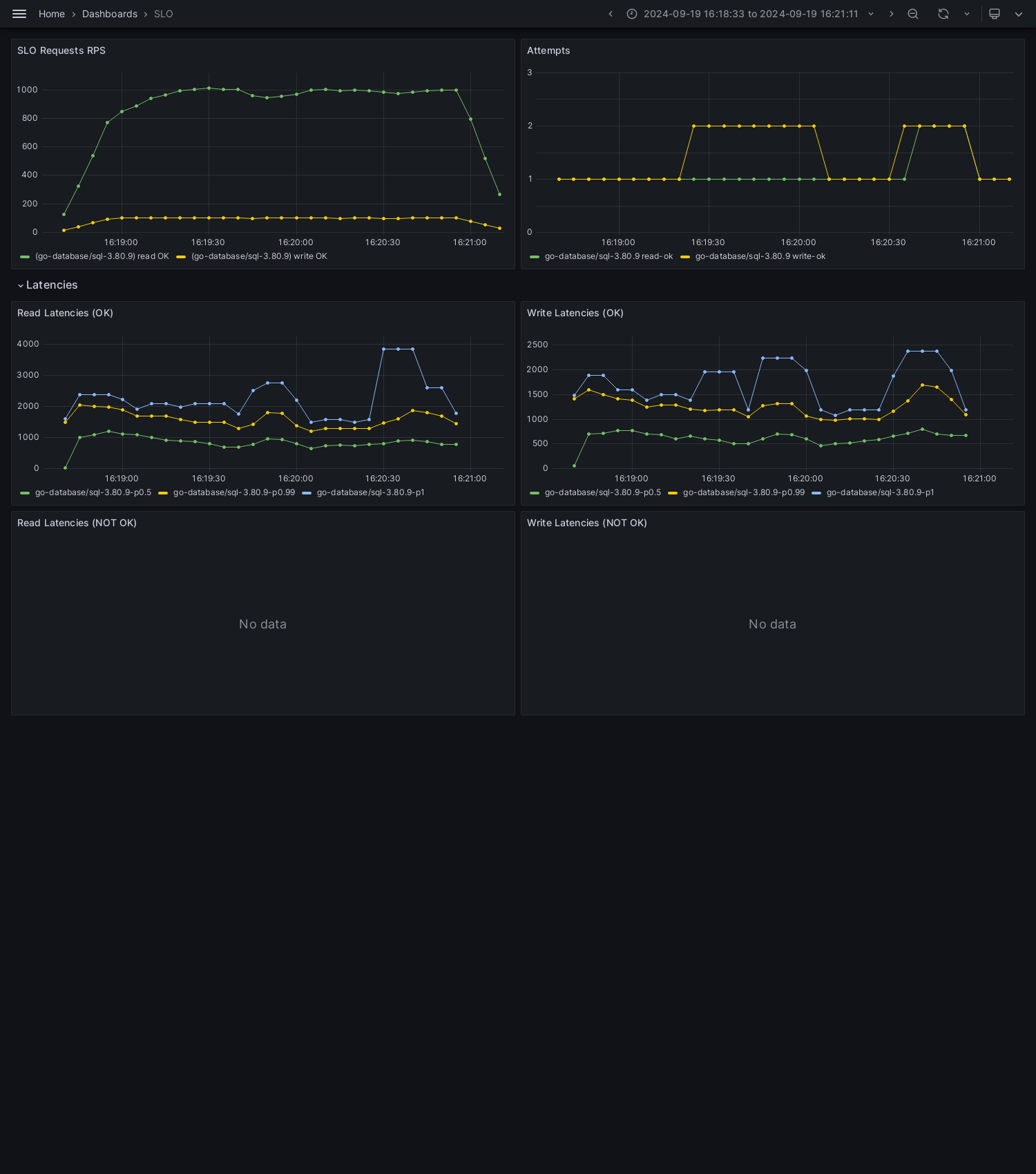The height and width of the screenshot is (1174, 1036).
Task: Open Write Latencies (OK) panel title
Action: 575,313
